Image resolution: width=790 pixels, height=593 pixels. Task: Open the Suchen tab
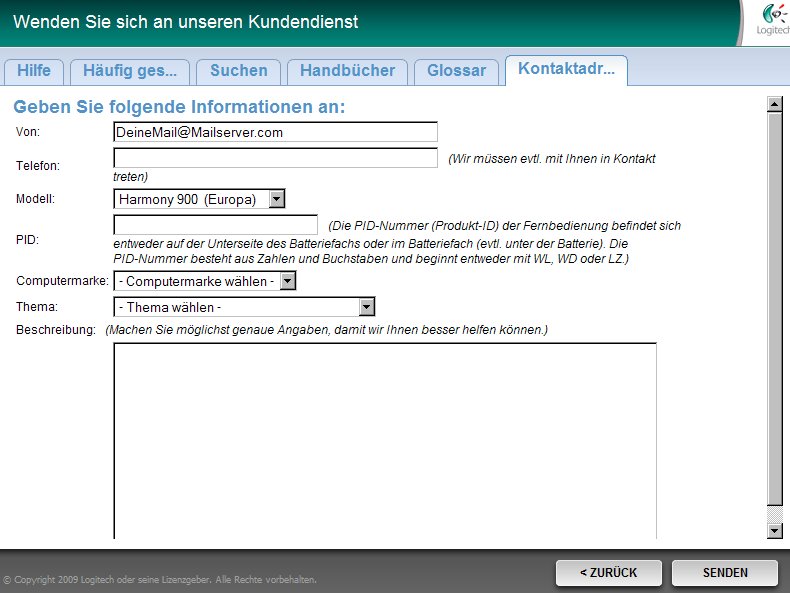click(x=239, y=71)
